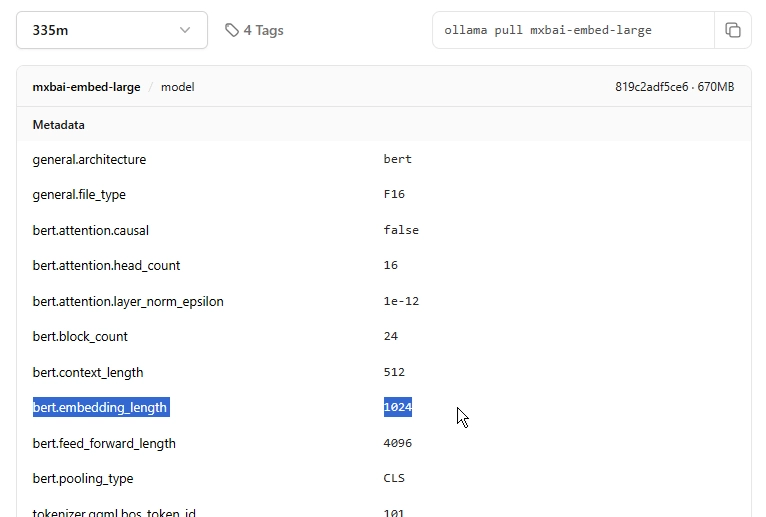Open the 335m model size dropdown
The height and width of the screenshot is (517, 766).
point(112,30)
